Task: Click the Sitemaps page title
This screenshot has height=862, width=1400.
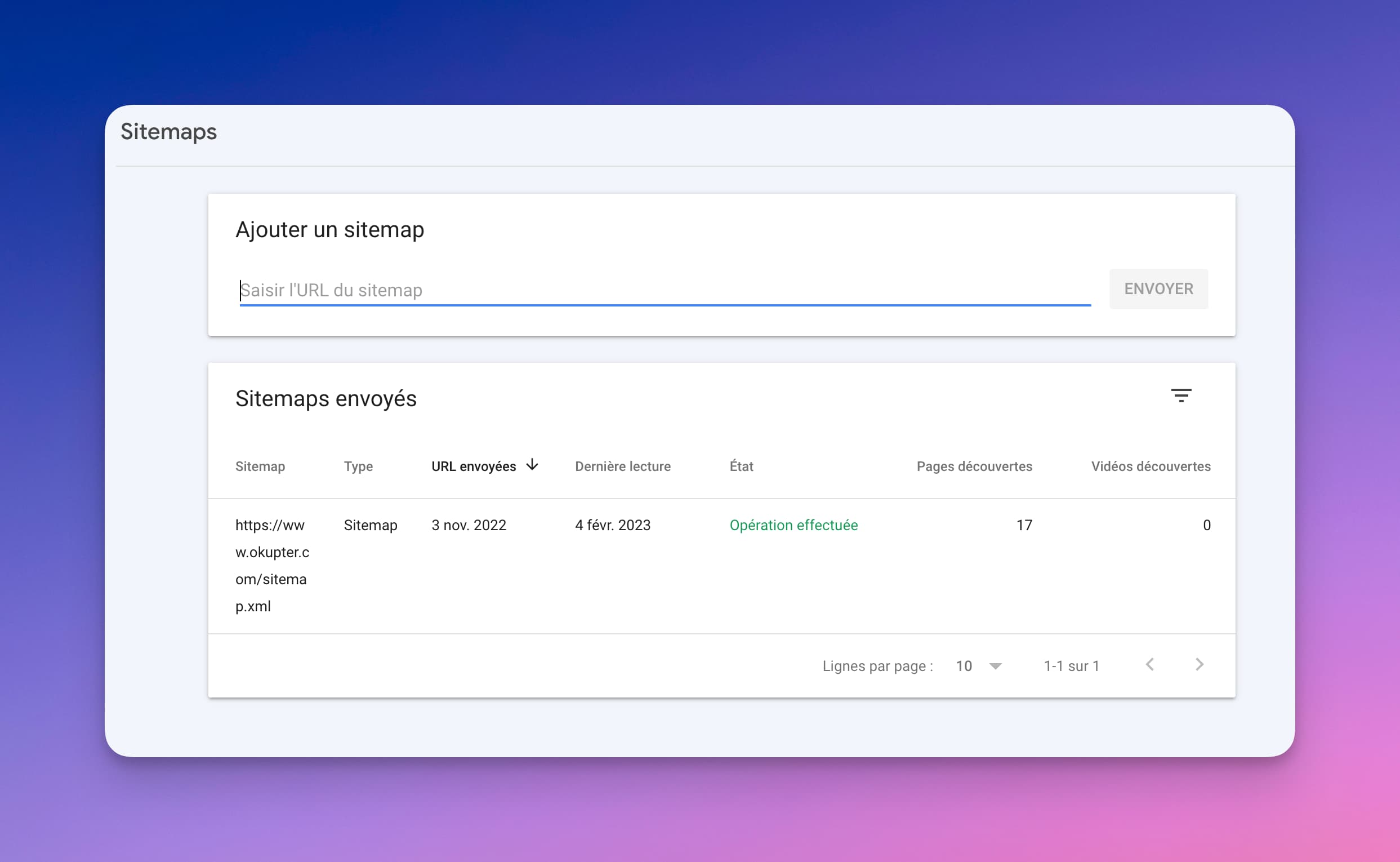Action: pos(168,132)
